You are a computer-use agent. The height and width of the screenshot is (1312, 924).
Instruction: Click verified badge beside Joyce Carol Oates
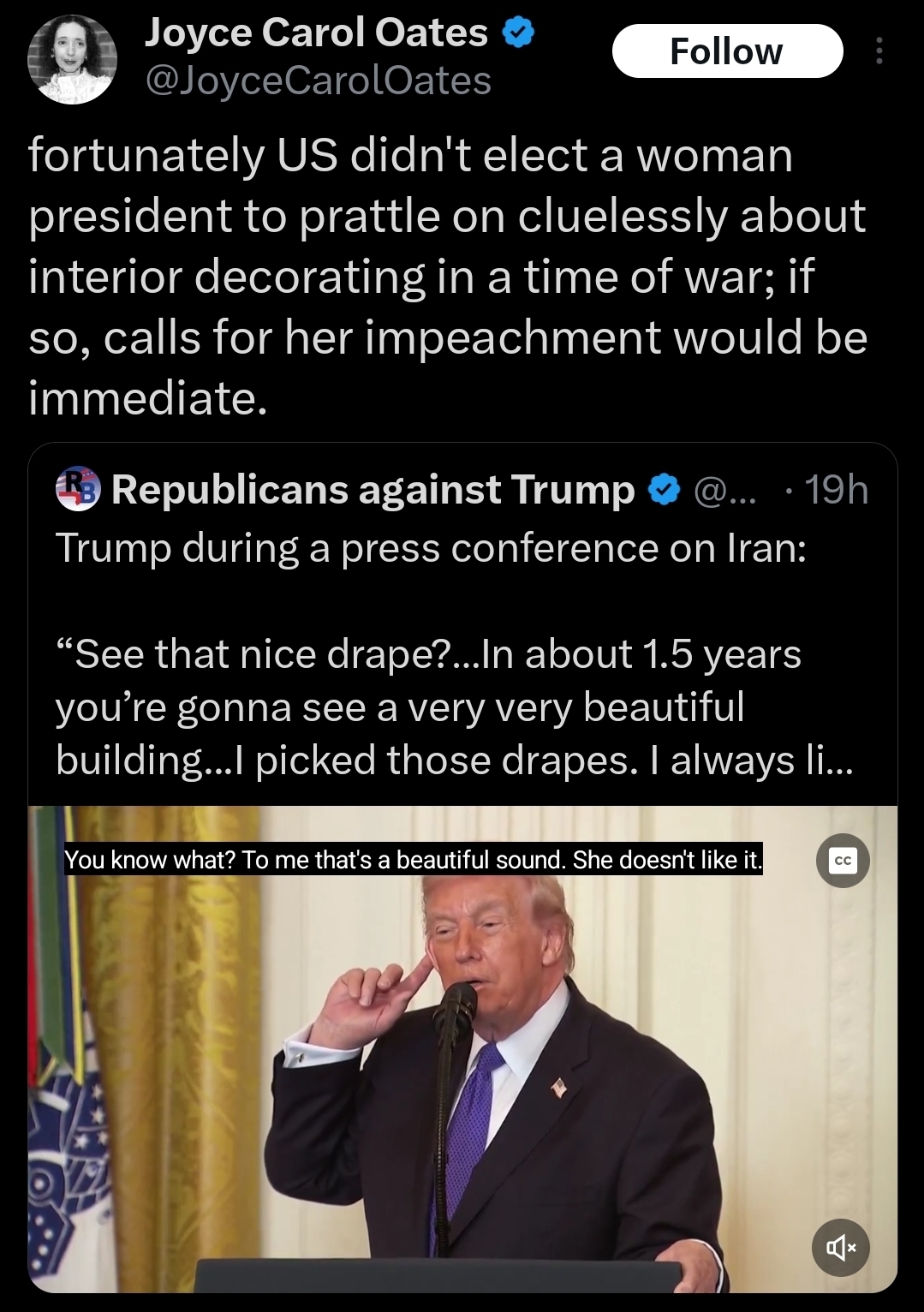517,33
